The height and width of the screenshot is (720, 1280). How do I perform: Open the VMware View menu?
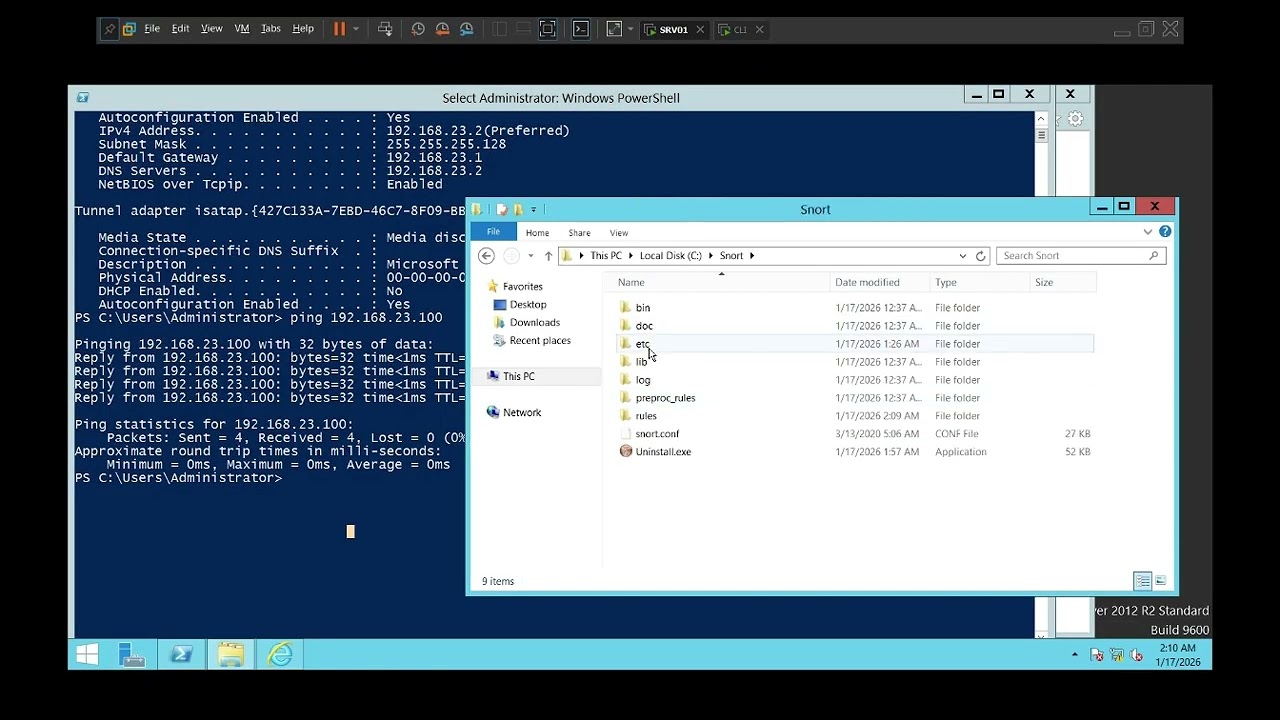click(212, 29)
